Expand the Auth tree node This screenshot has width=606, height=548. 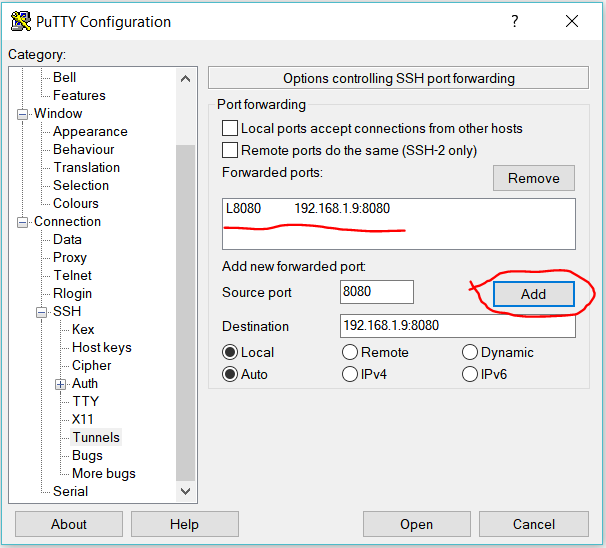(60, 385)
